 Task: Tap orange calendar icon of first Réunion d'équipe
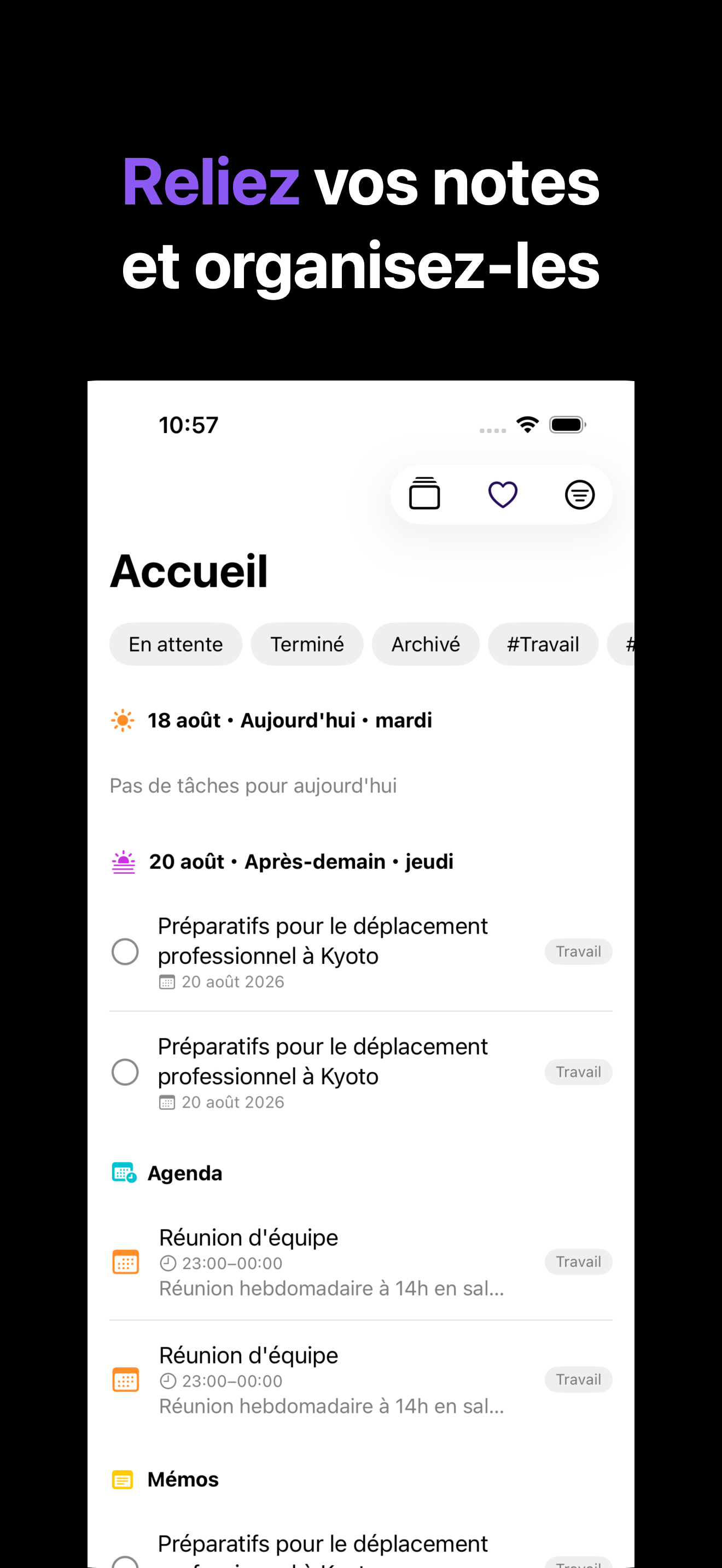(x=126, y=1262)
